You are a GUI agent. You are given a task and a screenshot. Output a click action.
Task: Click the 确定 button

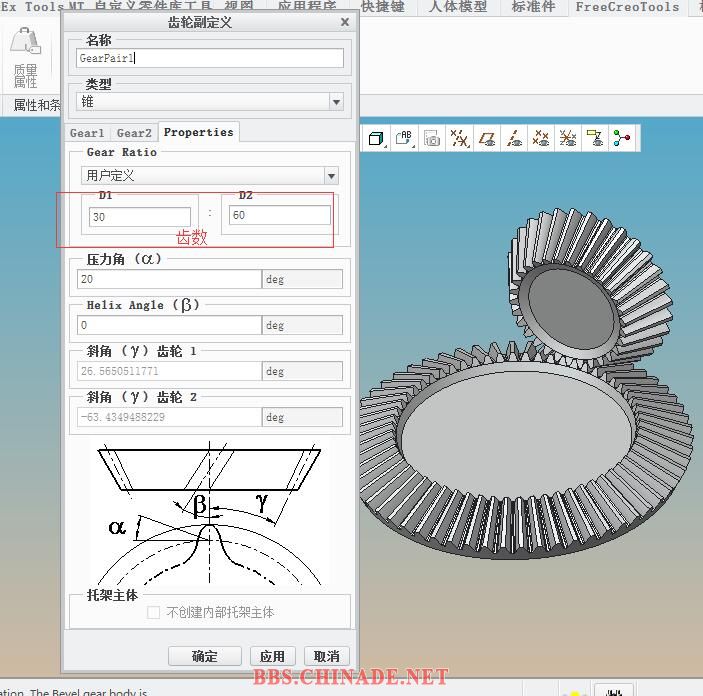tap(205, 656)
